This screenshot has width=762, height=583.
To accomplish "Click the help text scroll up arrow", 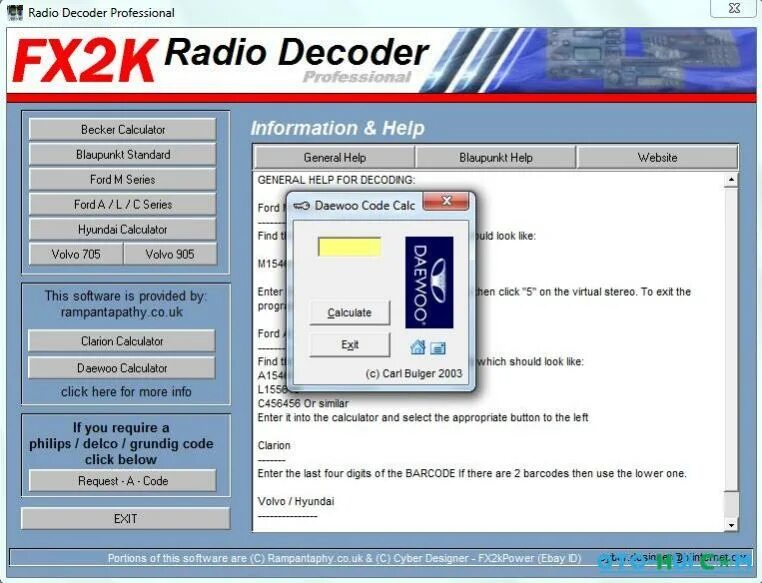I will click(x=731, y=180).
